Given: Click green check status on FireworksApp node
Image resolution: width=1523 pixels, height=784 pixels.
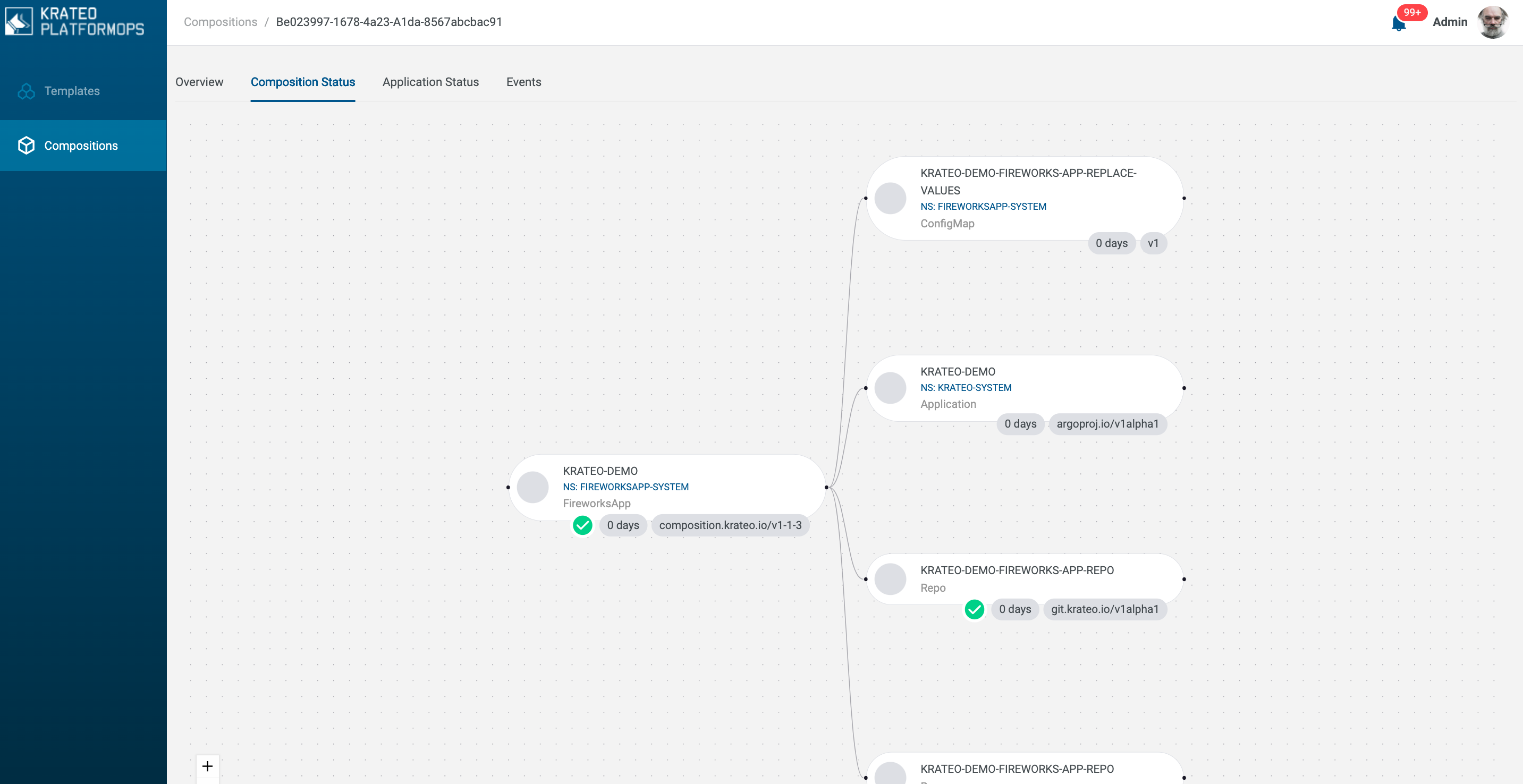Looking at the screenshot, I should pyautogui.click(x=582, y=525).
